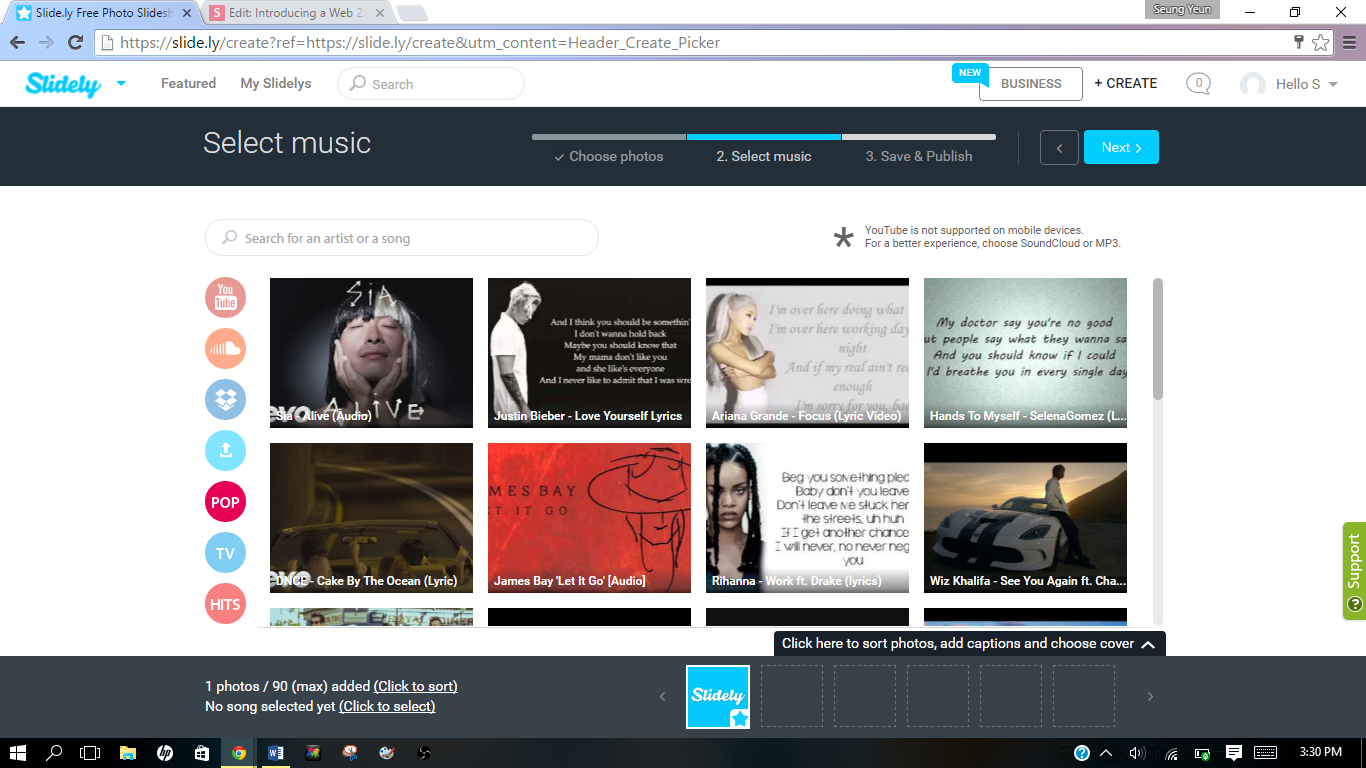Choose Ariana Grande - Focus video
Screen dimensions: 1366x768
tap(807, 353)
